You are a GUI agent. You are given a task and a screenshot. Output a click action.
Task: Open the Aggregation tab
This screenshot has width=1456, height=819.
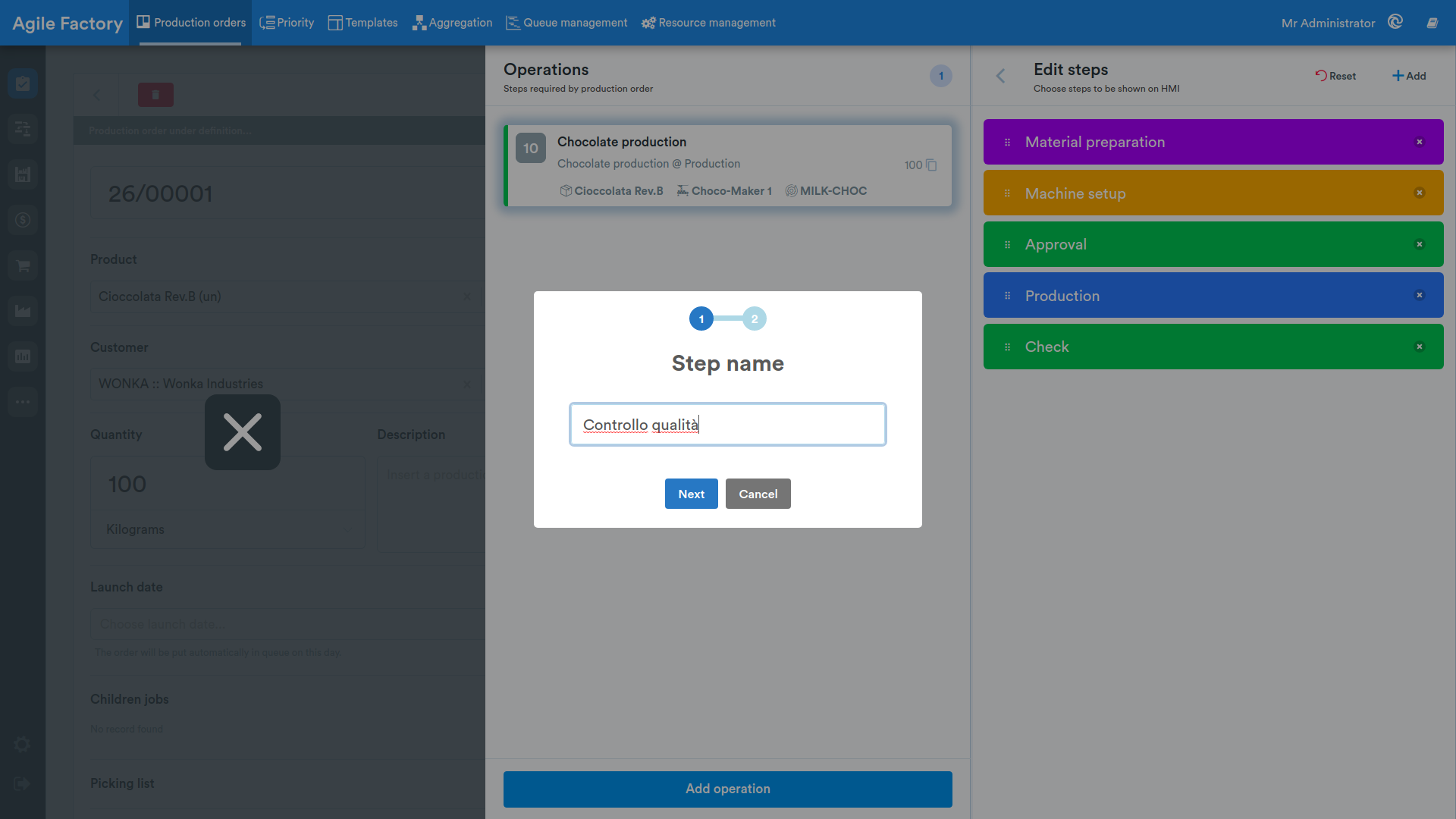tap(452, 23)
